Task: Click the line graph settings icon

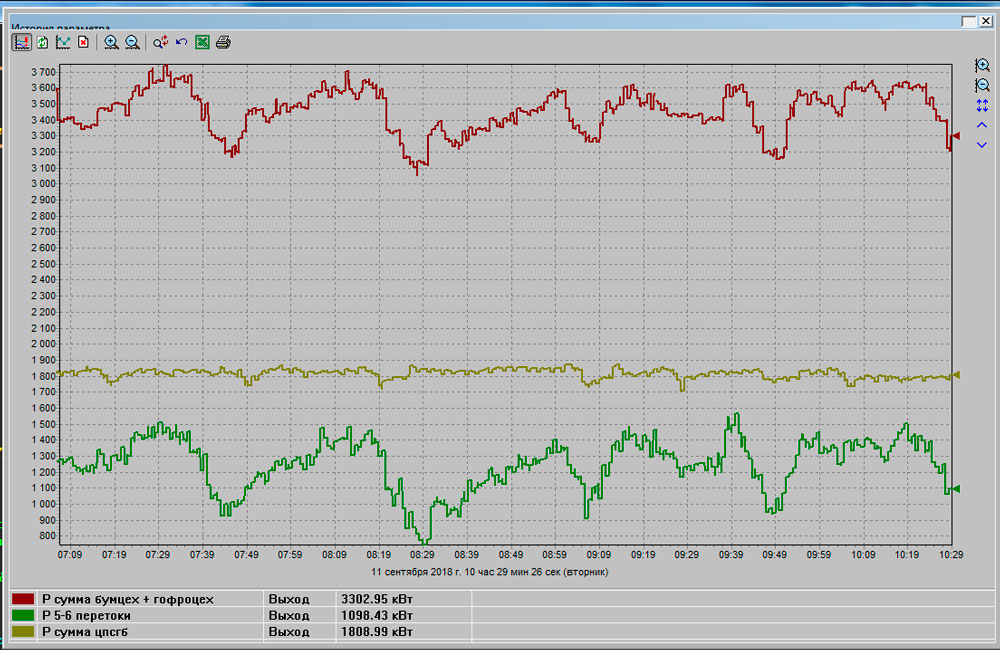Action: click(x=63, y=42)
